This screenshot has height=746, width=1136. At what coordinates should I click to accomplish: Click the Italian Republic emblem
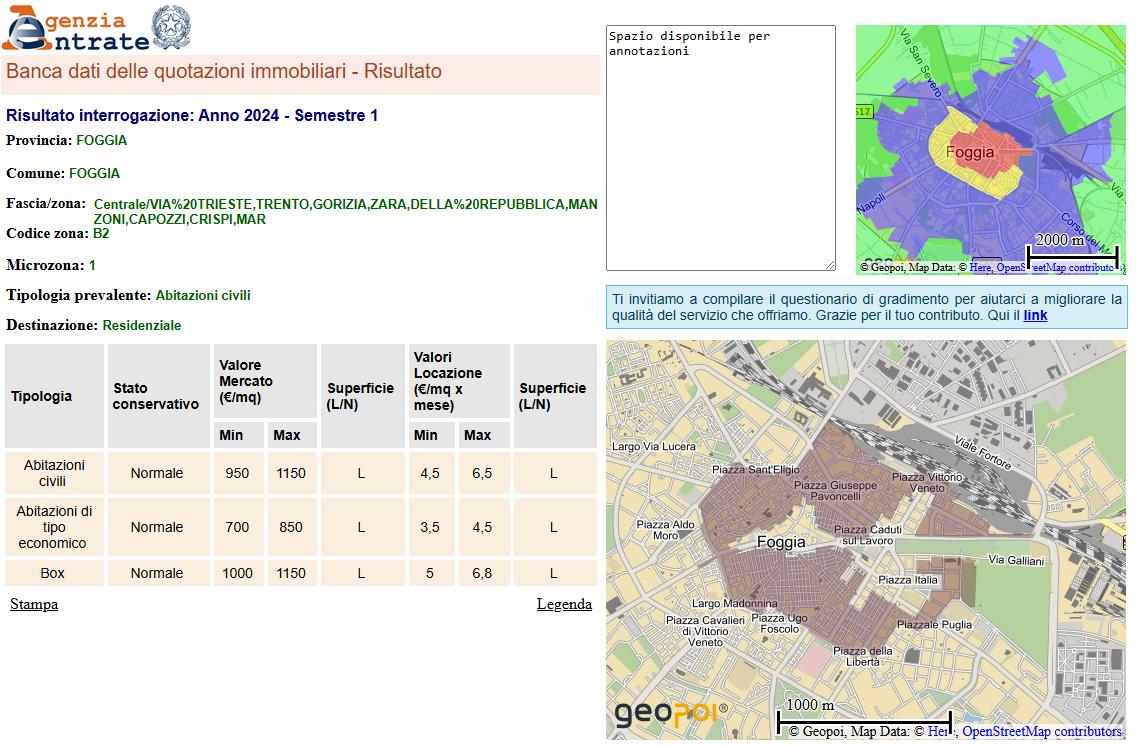click(171, 27)
